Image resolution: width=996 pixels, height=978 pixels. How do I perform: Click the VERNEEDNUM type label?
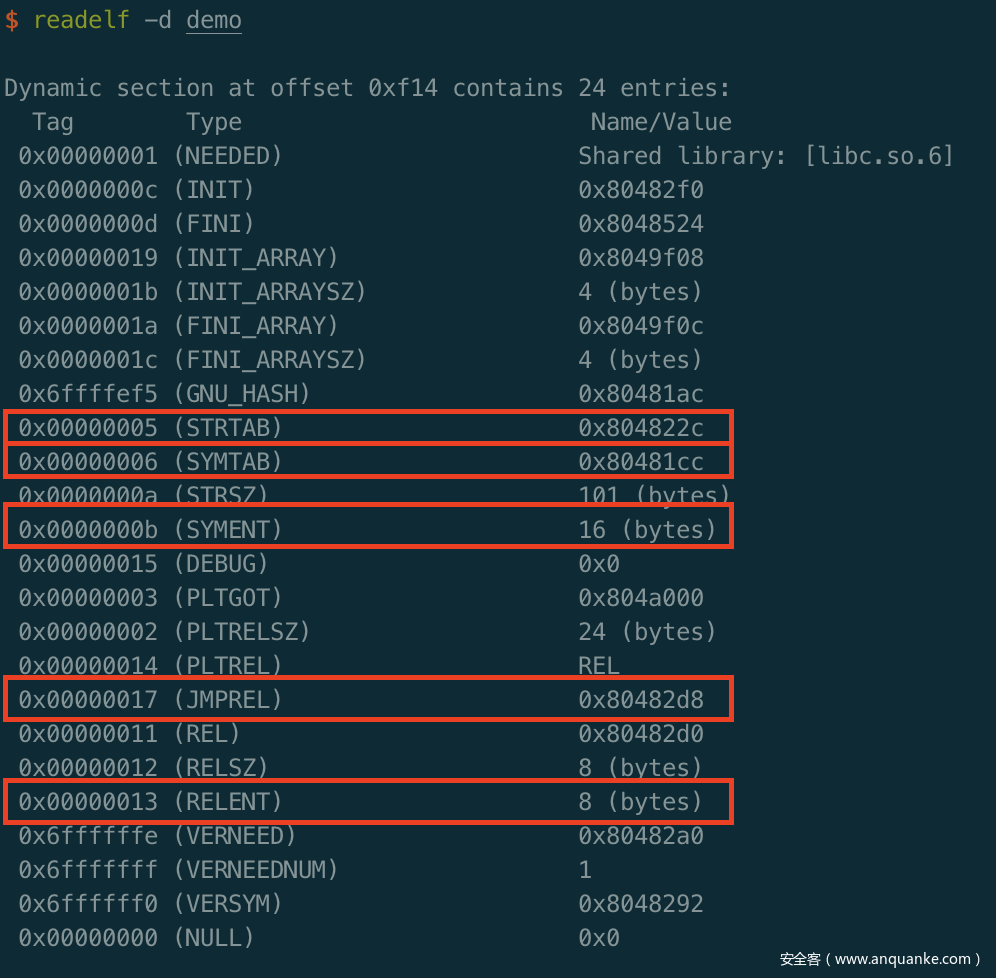pos(256,870)
